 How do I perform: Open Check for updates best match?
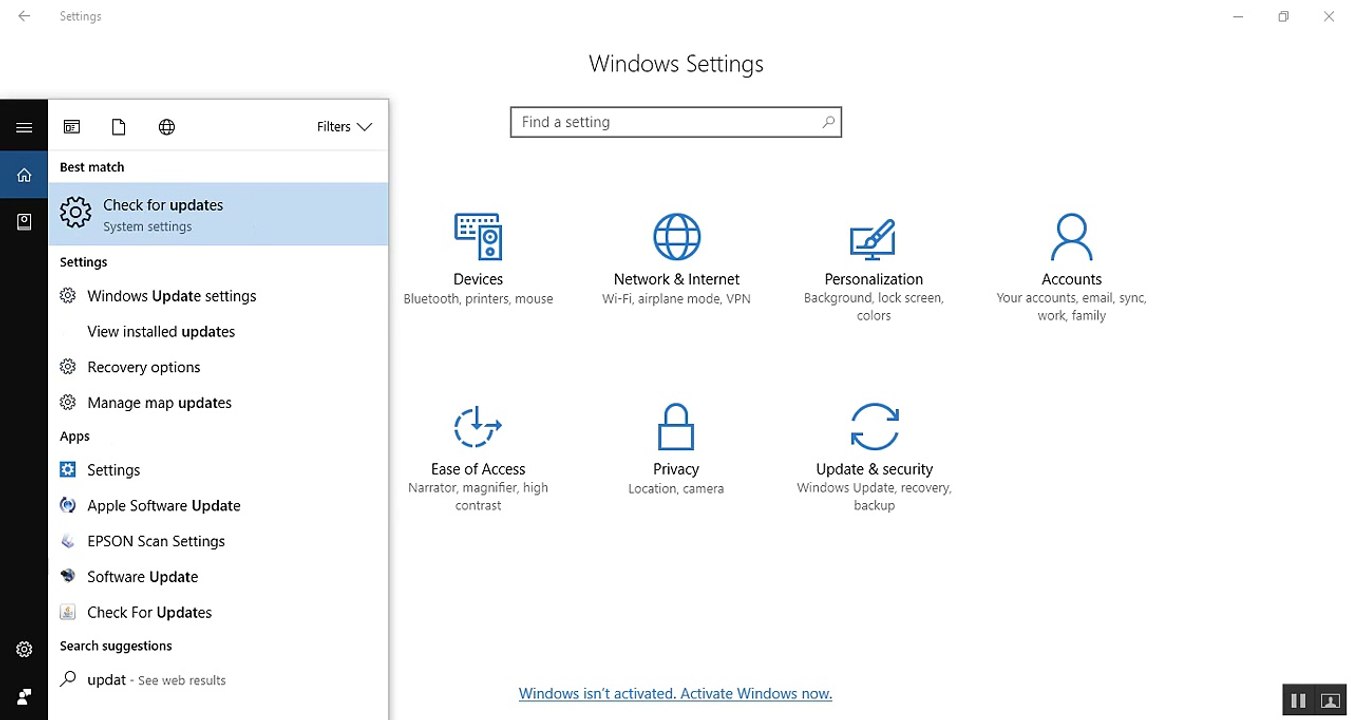point(218,214)
